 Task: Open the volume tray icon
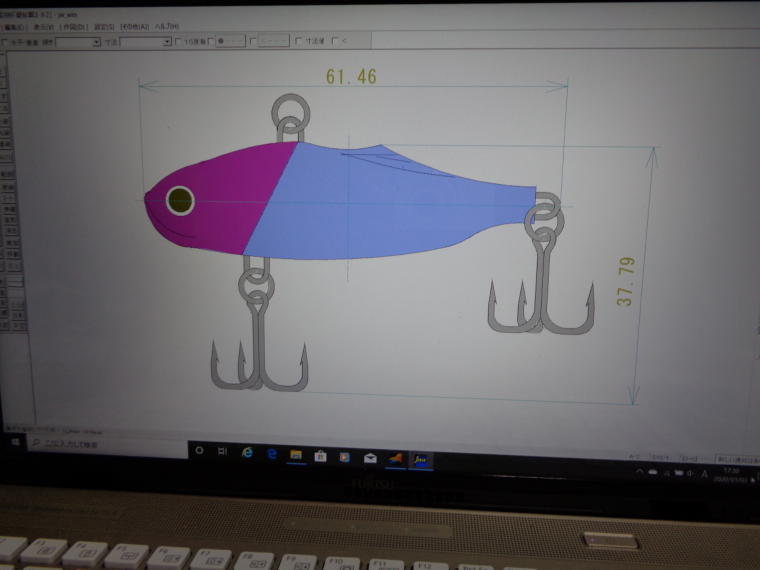690,473
